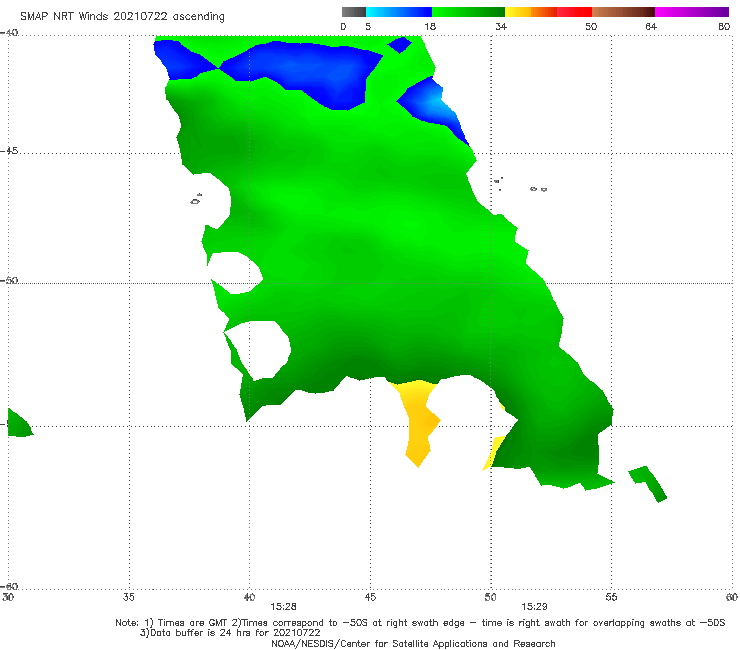The width and height of the screenshot is (740, 650).
Task: Click the color bar label "80" at the right end
Action: coord(724,27)
